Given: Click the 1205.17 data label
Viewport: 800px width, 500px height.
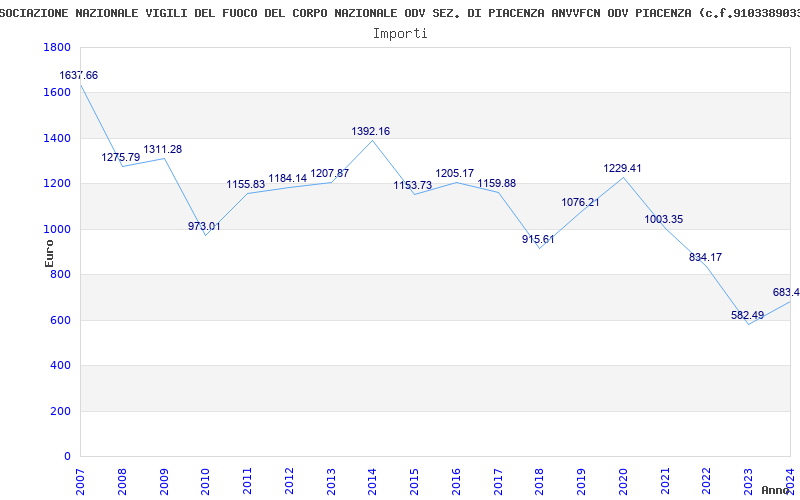Looking at the screenshot, I should pyautogui.click(x=455, y=173).
